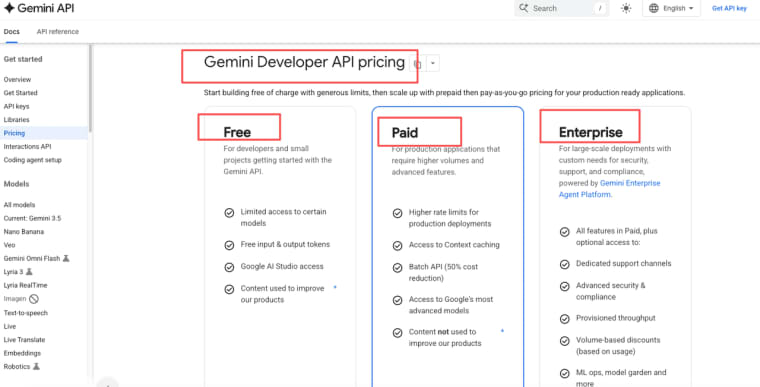Open Gemini Omni Flash sidebar item
760x387 pixels.
[x=32, y=258]
